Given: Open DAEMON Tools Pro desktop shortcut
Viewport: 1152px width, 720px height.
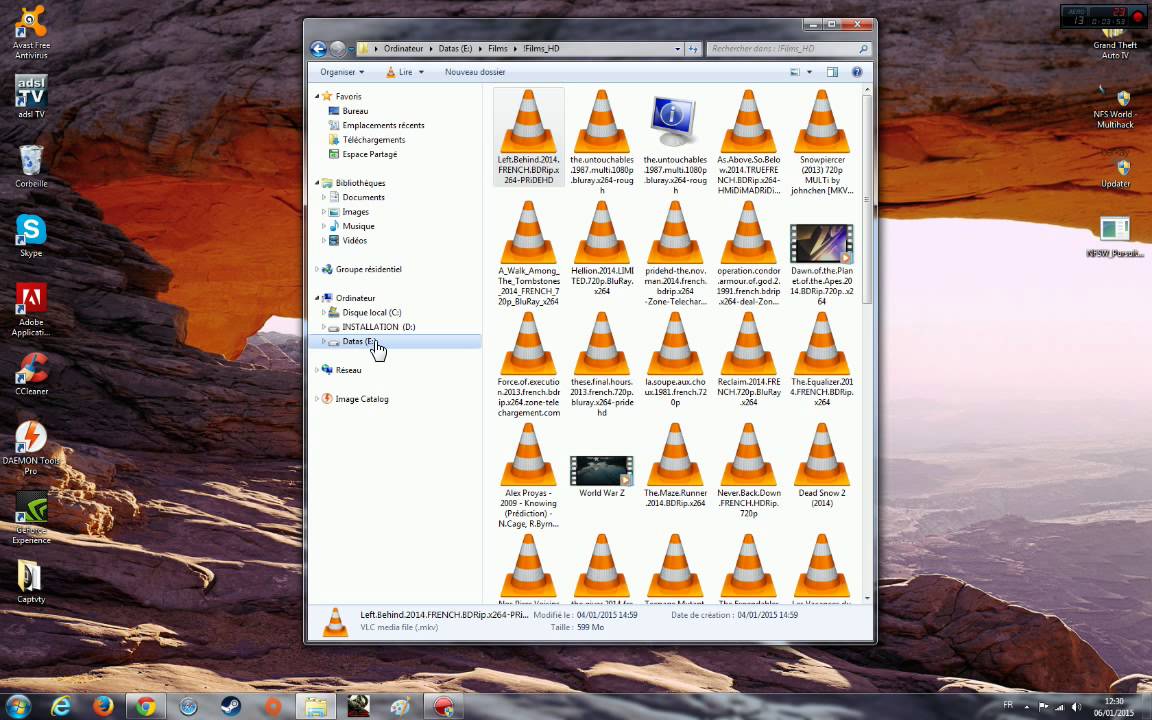Looking at the screenshot, I should pyautogui.click(x=30, y=448).
